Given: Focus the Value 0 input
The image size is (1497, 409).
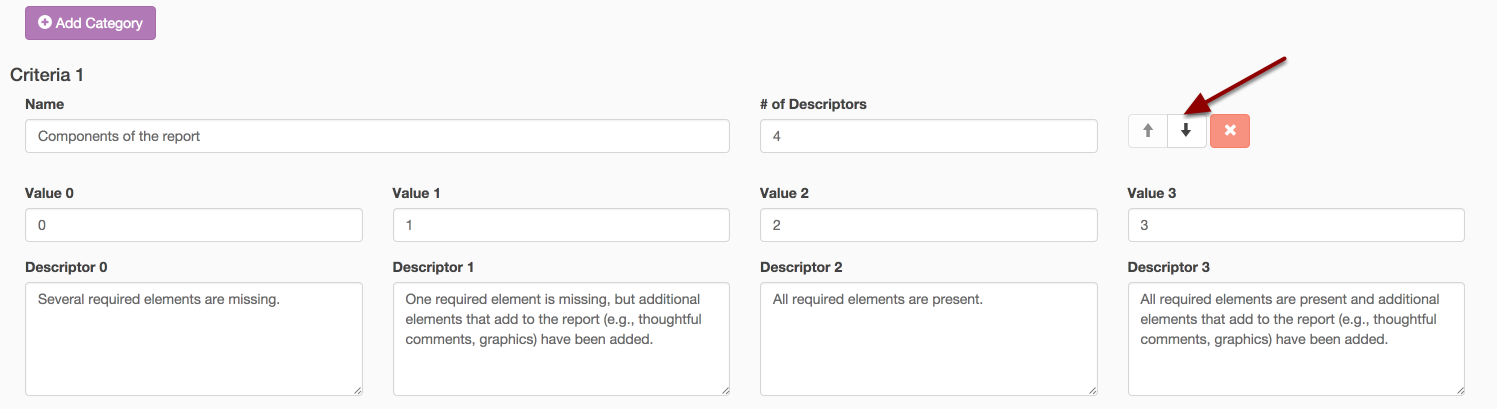Looking at the screenshot, I should pos(193,225).
